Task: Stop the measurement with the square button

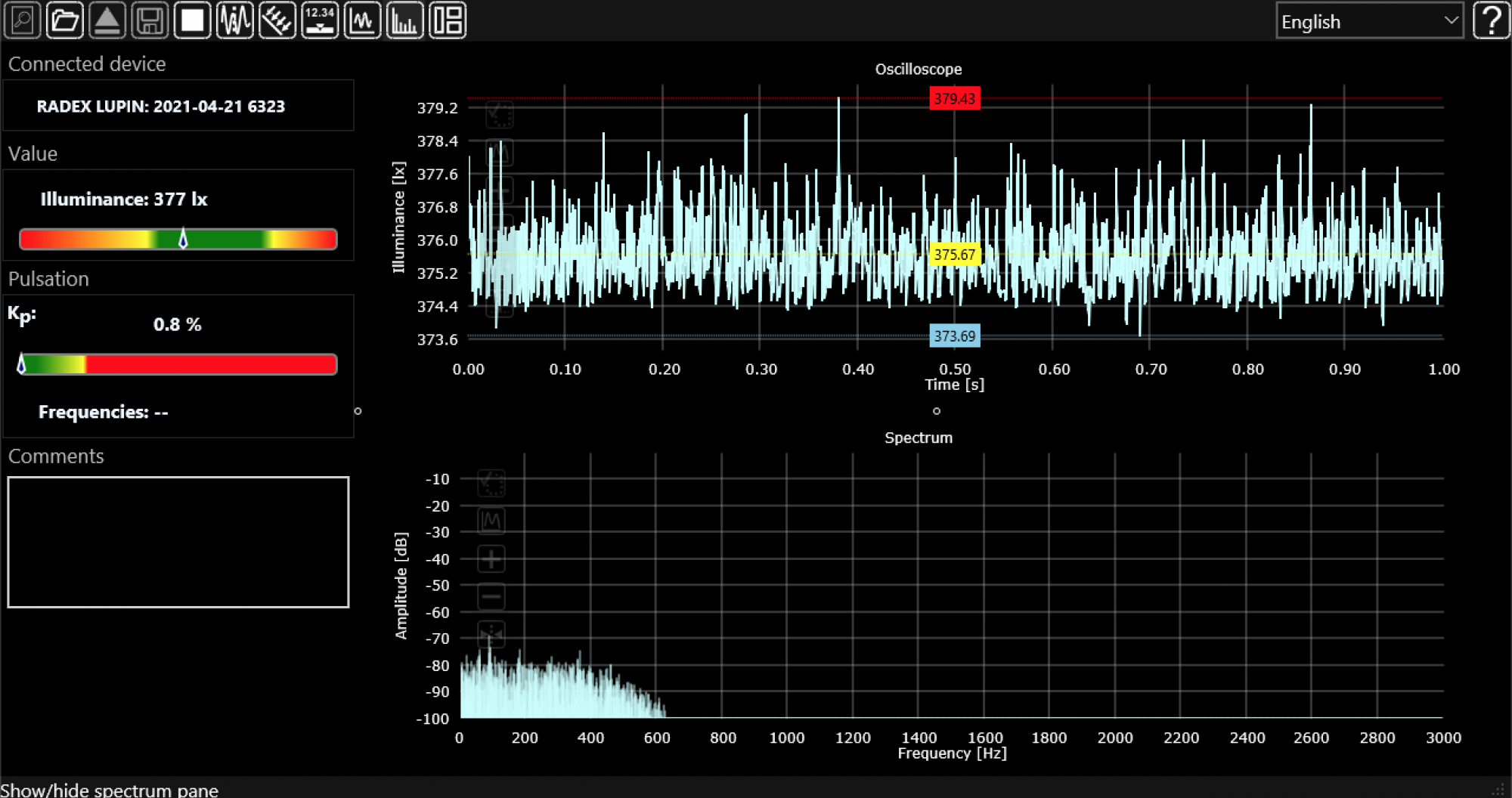Action: [x=192, y=20]
